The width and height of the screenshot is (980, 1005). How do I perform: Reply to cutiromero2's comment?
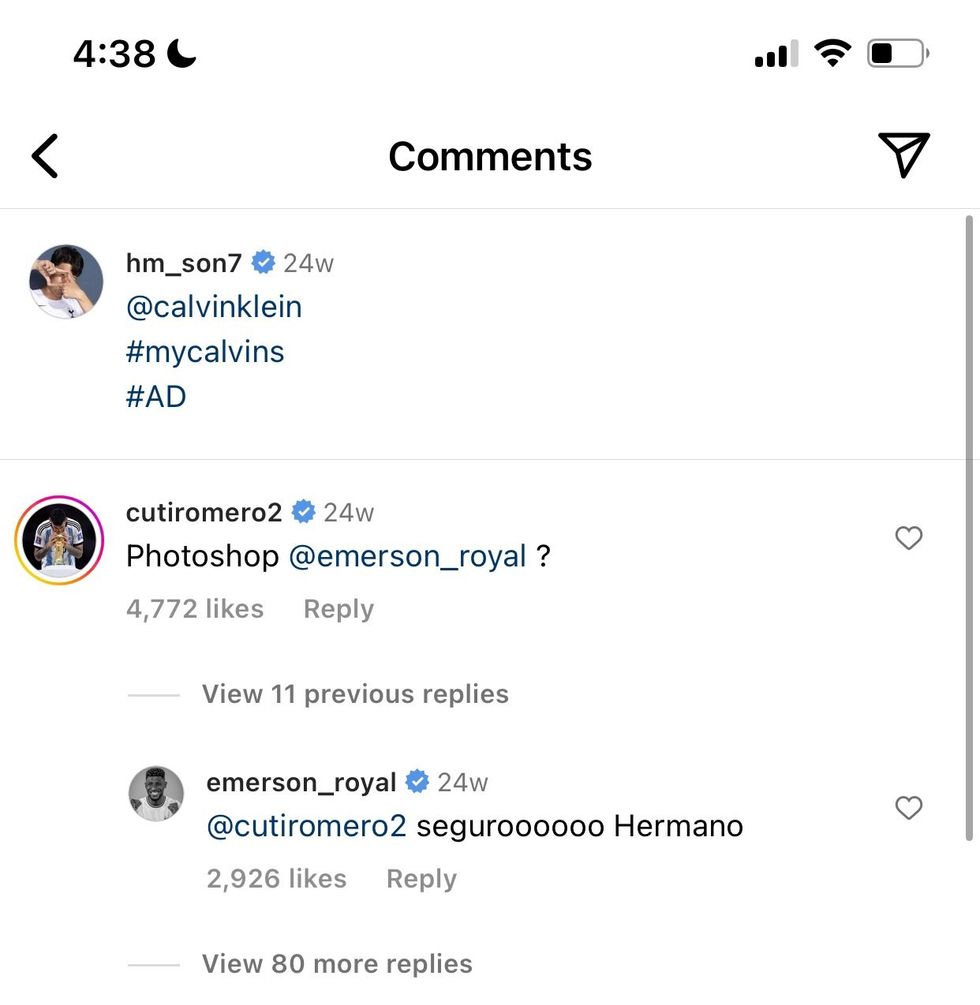click(338, 608)
